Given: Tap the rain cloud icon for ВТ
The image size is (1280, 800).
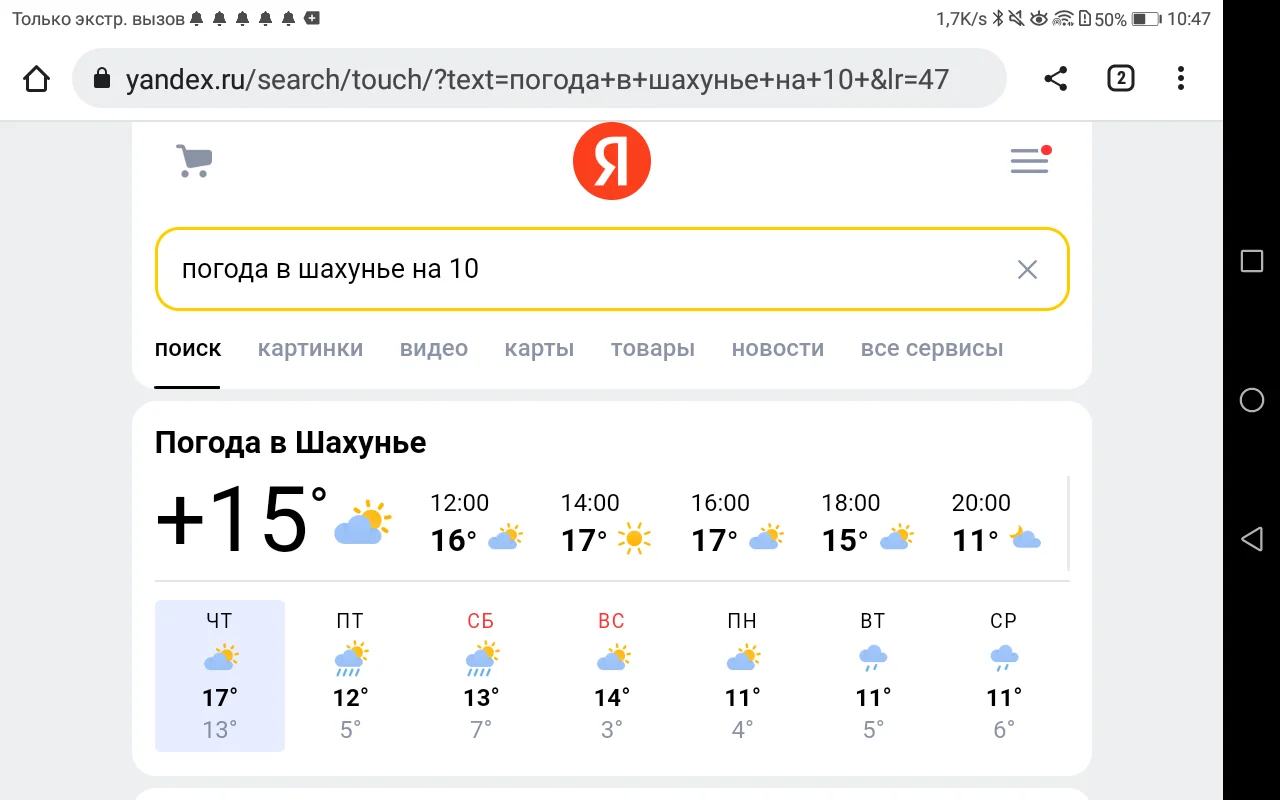Looking at the screenshot, I should 872,657.
